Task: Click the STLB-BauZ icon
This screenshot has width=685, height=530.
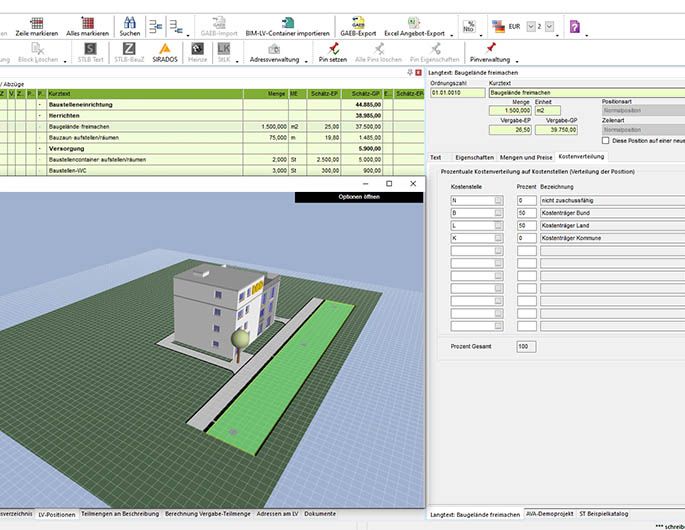Action: [x=129, y=51]
